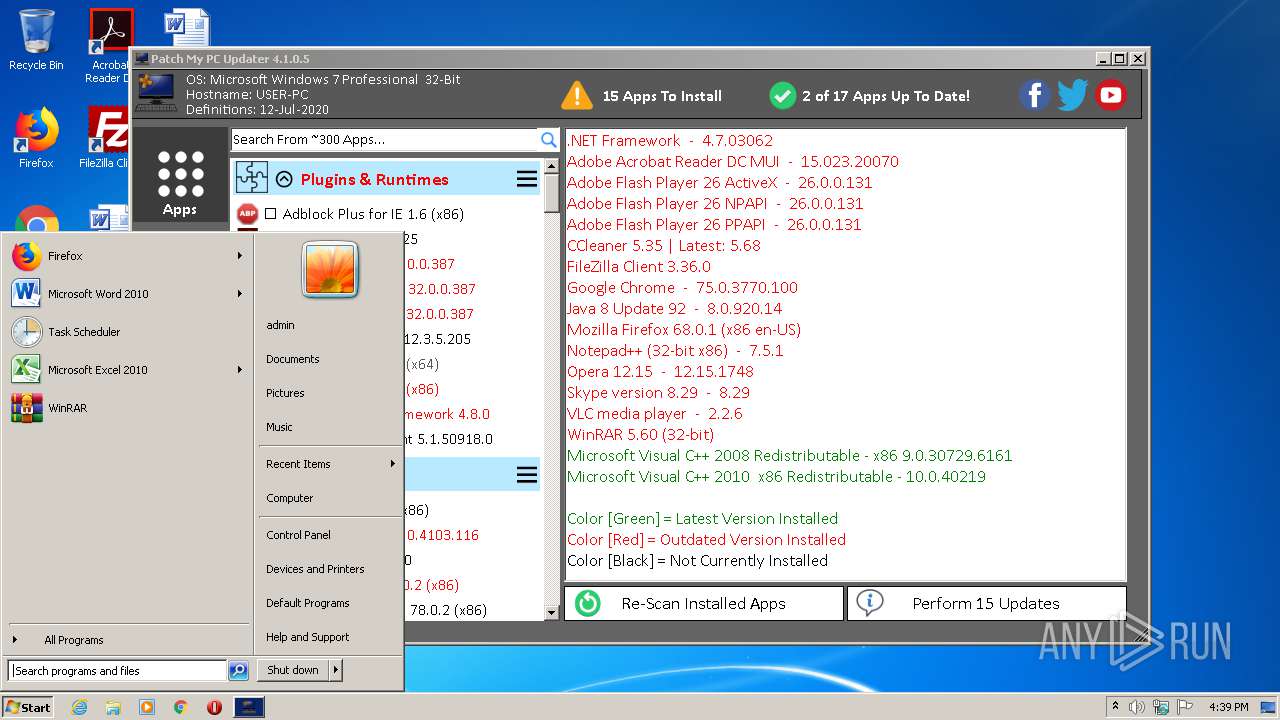This screenshot has width=1280, height=720.
Task: Click the Search programs and files box
Action: click(x=118, y=671)
